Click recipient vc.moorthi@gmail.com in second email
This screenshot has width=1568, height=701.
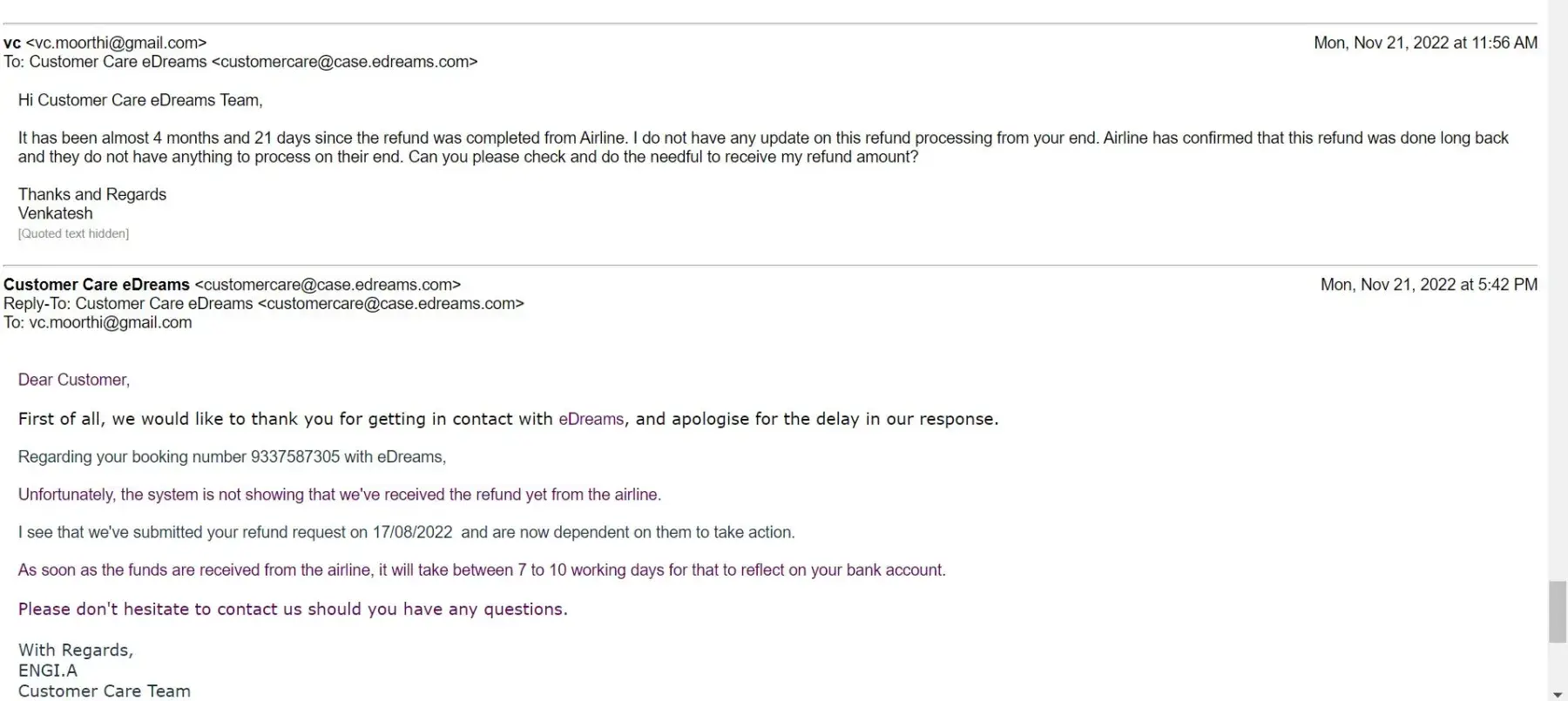coord(110,323)
